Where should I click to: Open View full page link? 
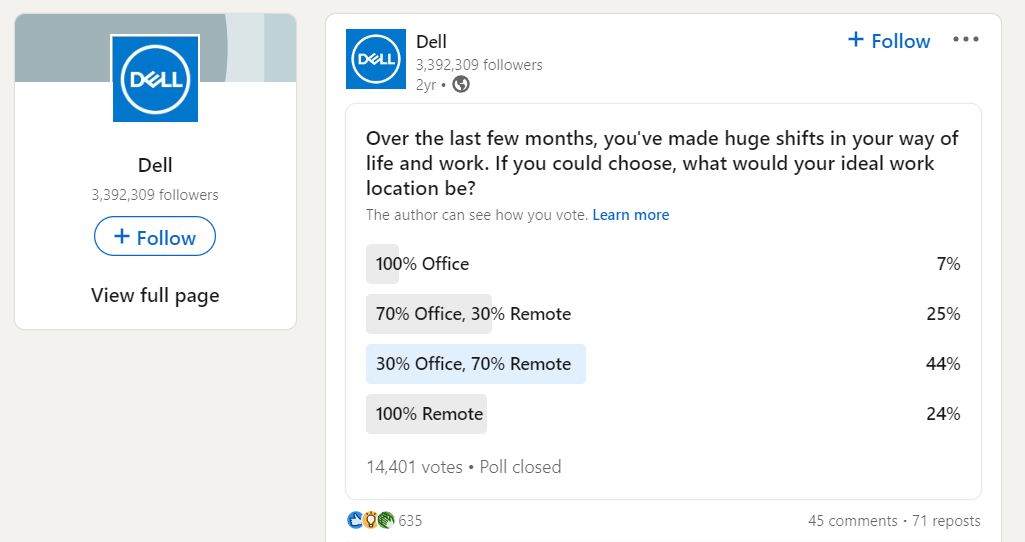(x=155, y=295)
